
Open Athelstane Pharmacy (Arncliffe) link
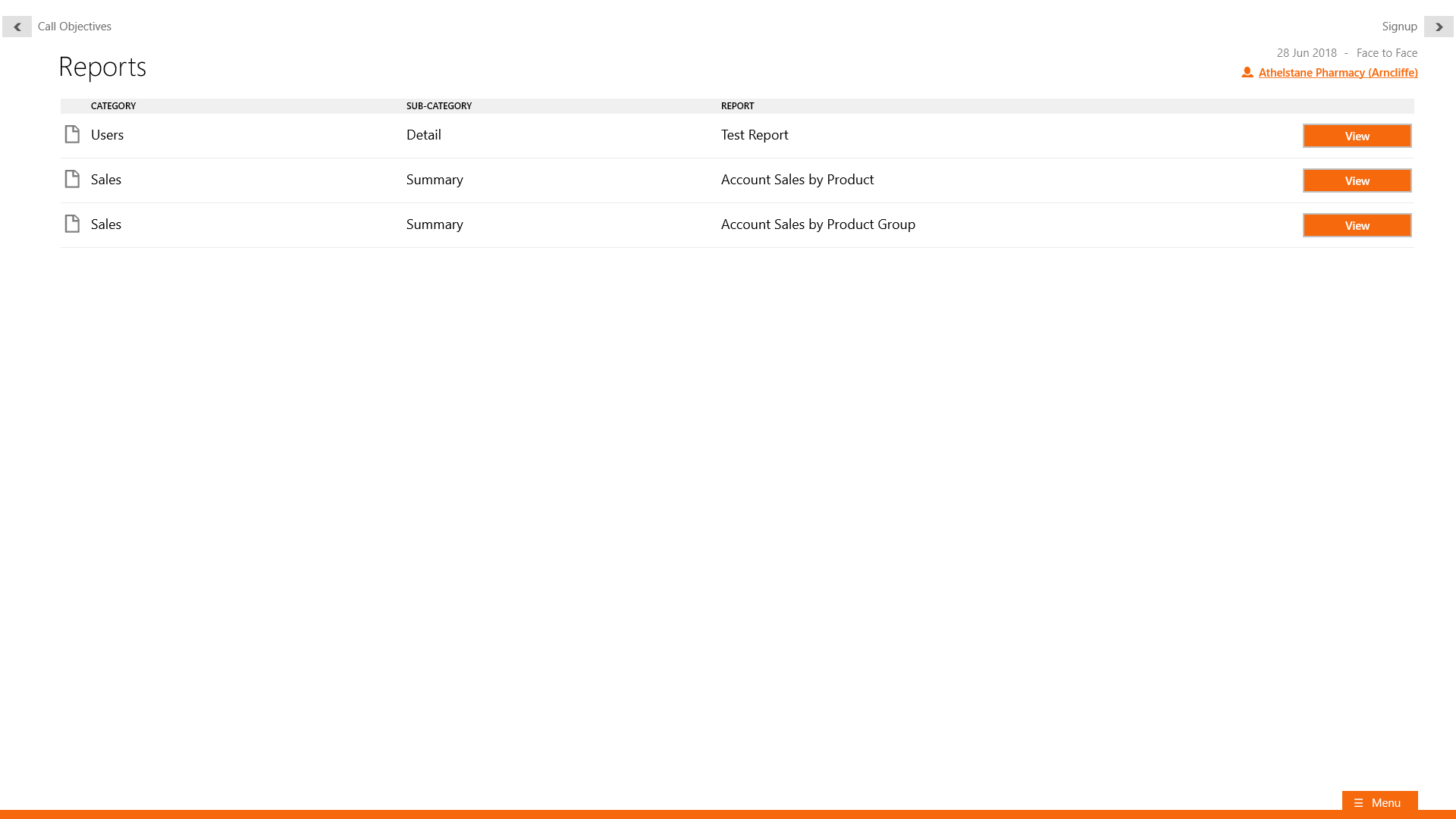point(1338,73)
